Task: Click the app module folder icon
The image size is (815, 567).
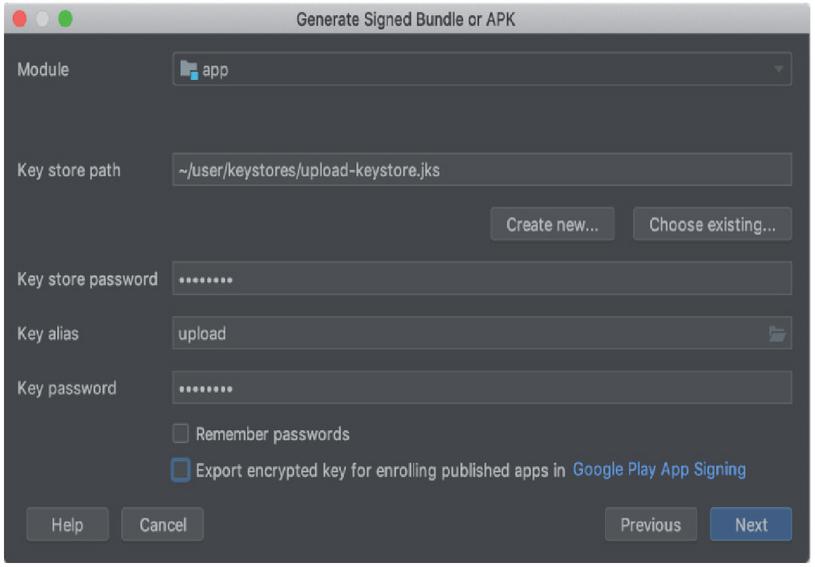Action: 189,70
